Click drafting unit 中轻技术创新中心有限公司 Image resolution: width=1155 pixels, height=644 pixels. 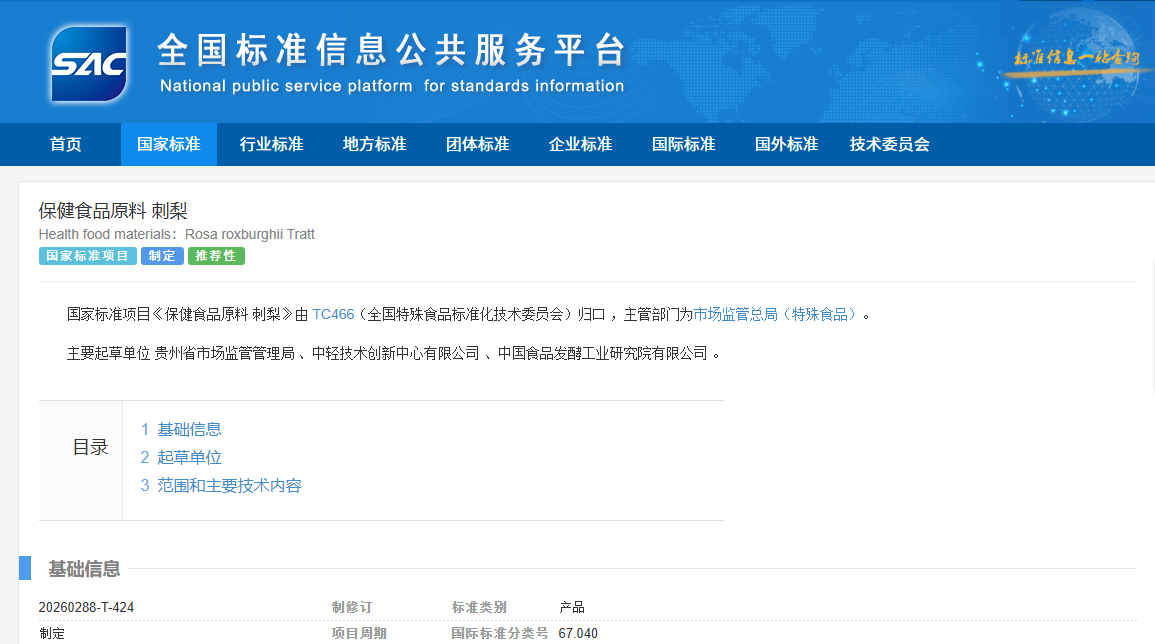396,354
